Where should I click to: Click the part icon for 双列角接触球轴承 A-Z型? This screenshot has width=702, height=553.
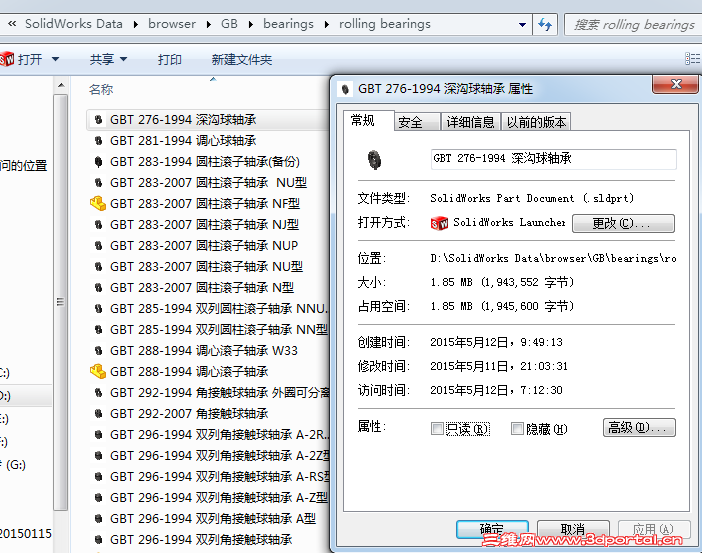tap(98, 497)
